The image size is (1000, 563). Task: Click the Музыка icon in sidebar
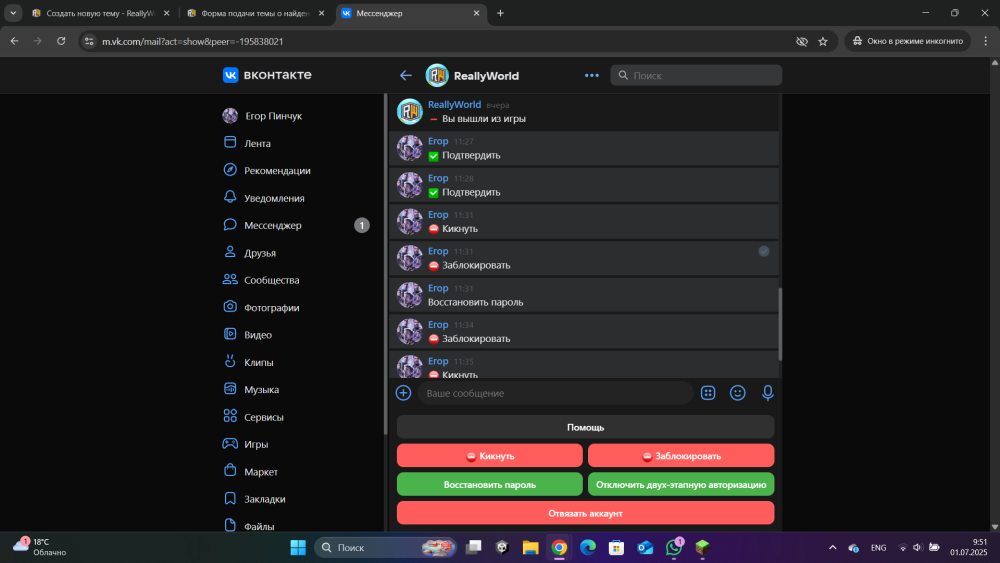[230, 389]
